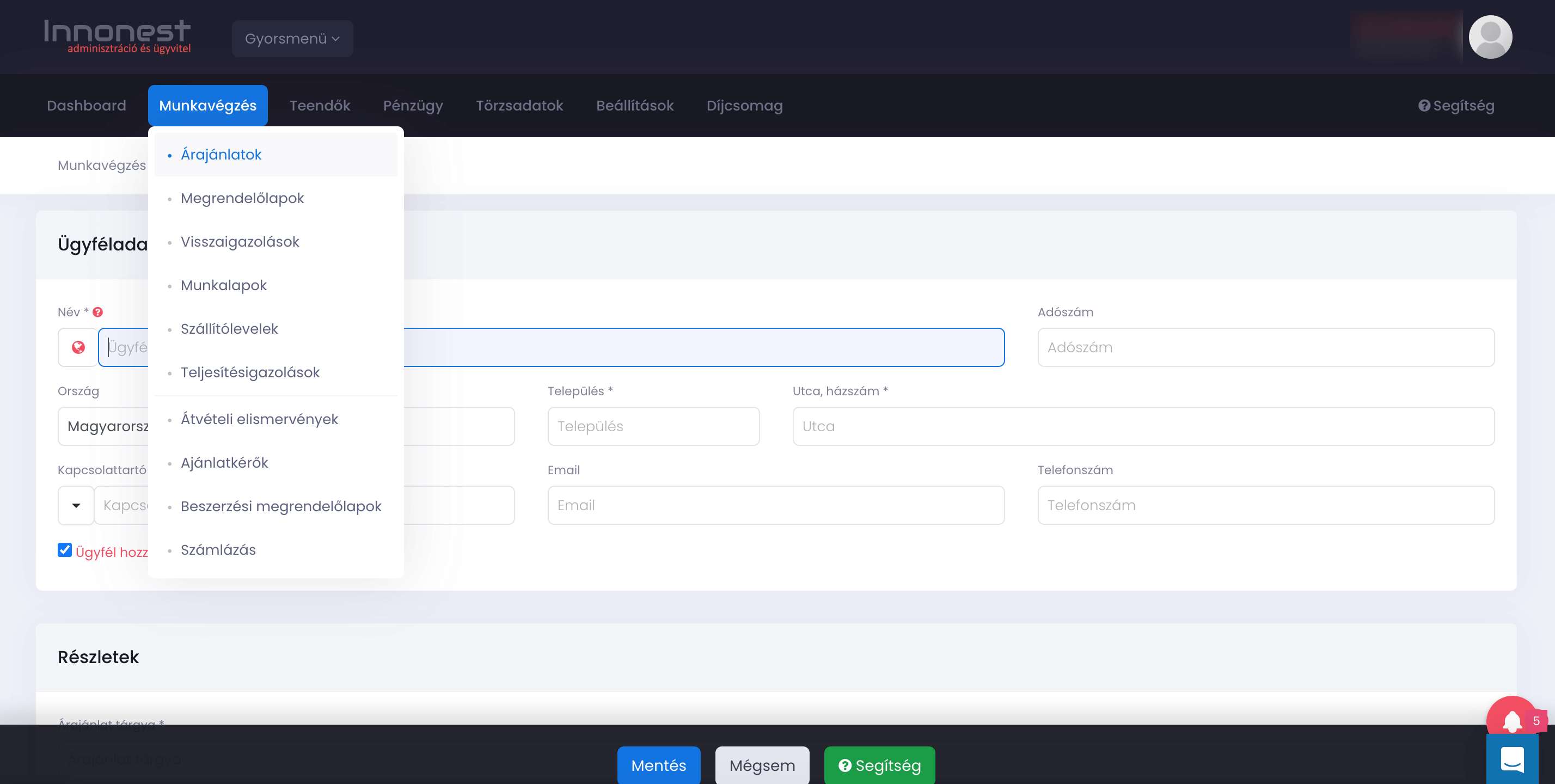Open the Segítség link in the navbar
1555x784 pixels.
pyautogui.click(x=1456, y=106)
